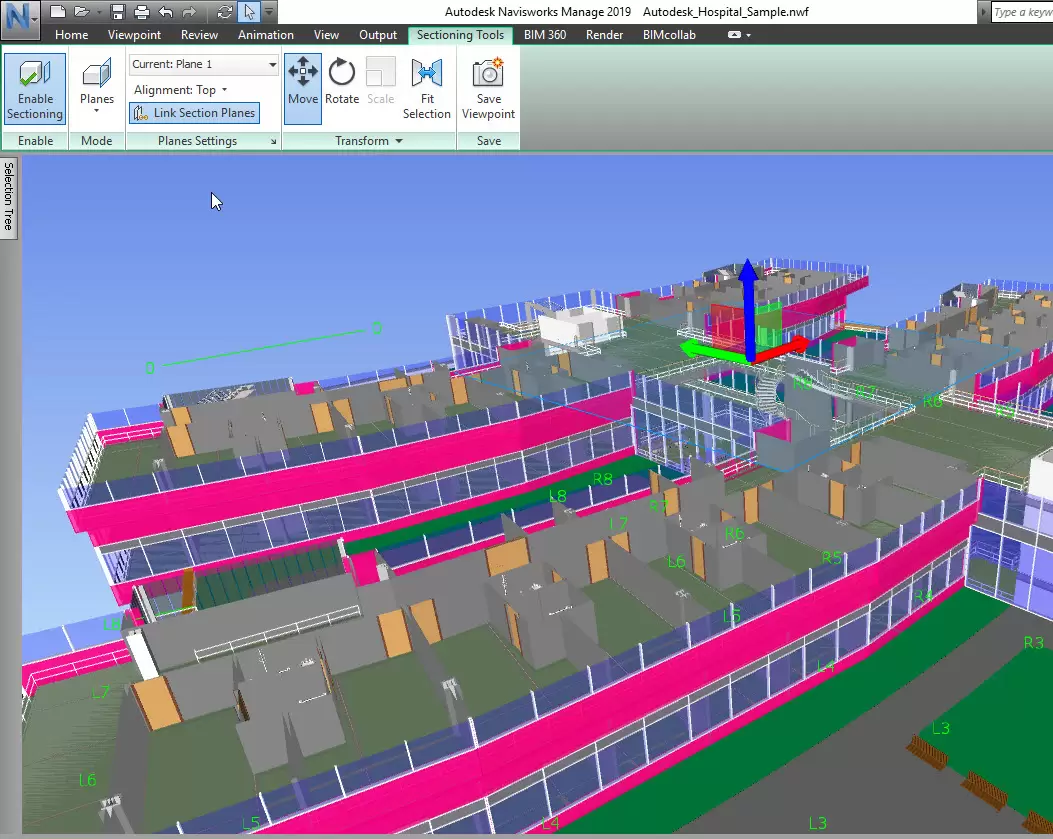Expand the Transform panel arrow
The height and width of the screenshot is (839, 1053).
tap(399, 141)
